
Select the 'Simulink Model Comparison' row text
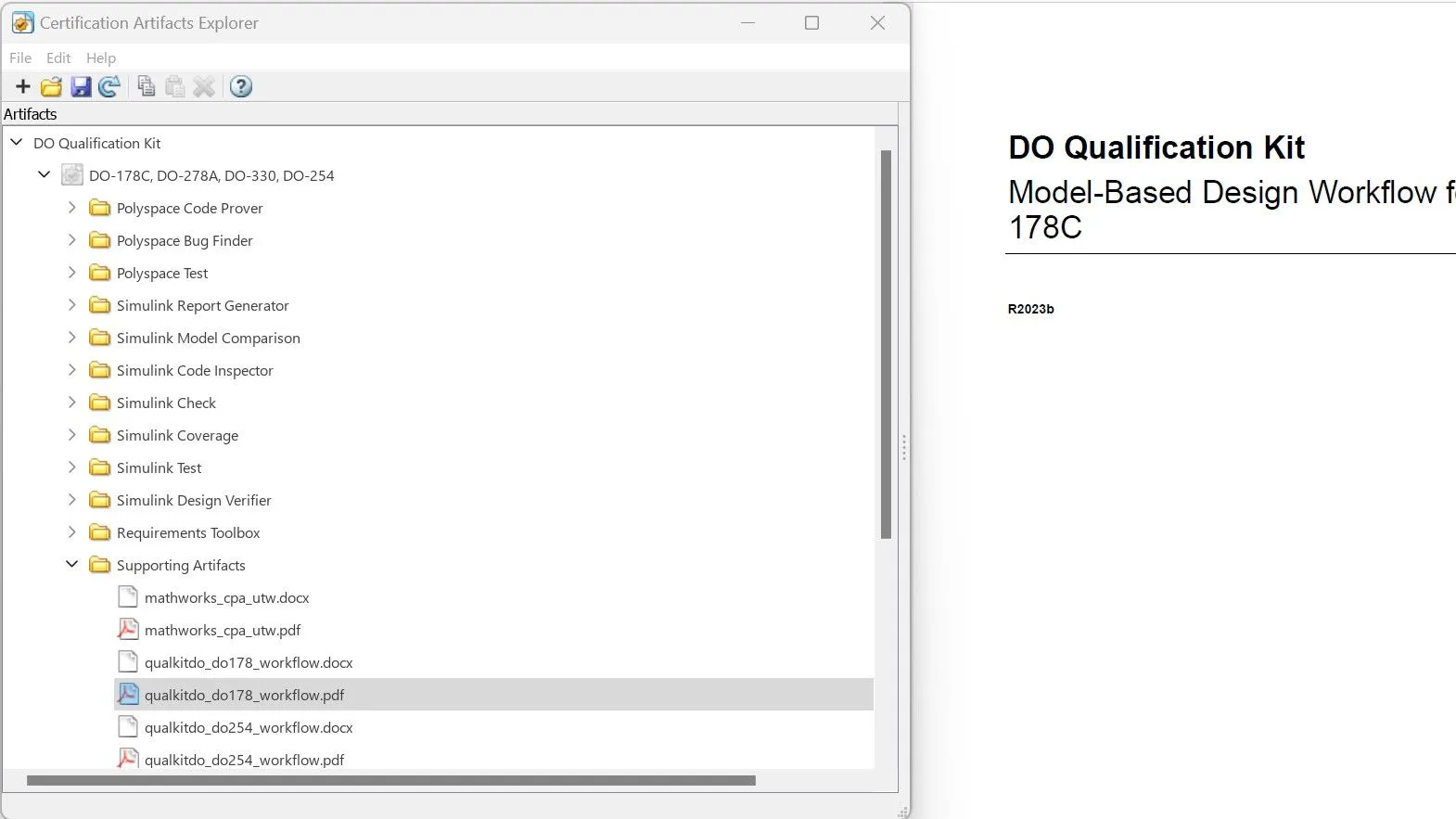tap(209, 338)
